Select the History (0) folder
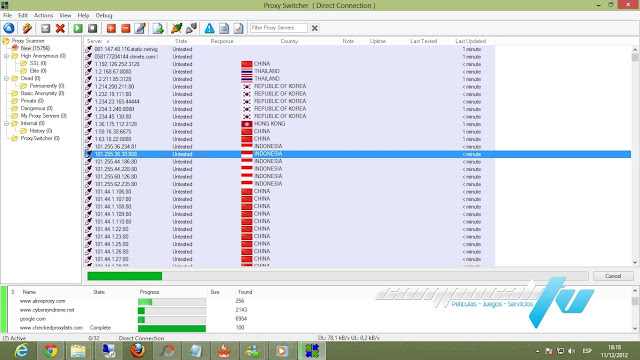Image resolution: width=640 pixels, height=360 pixels. tap(41, 131)
